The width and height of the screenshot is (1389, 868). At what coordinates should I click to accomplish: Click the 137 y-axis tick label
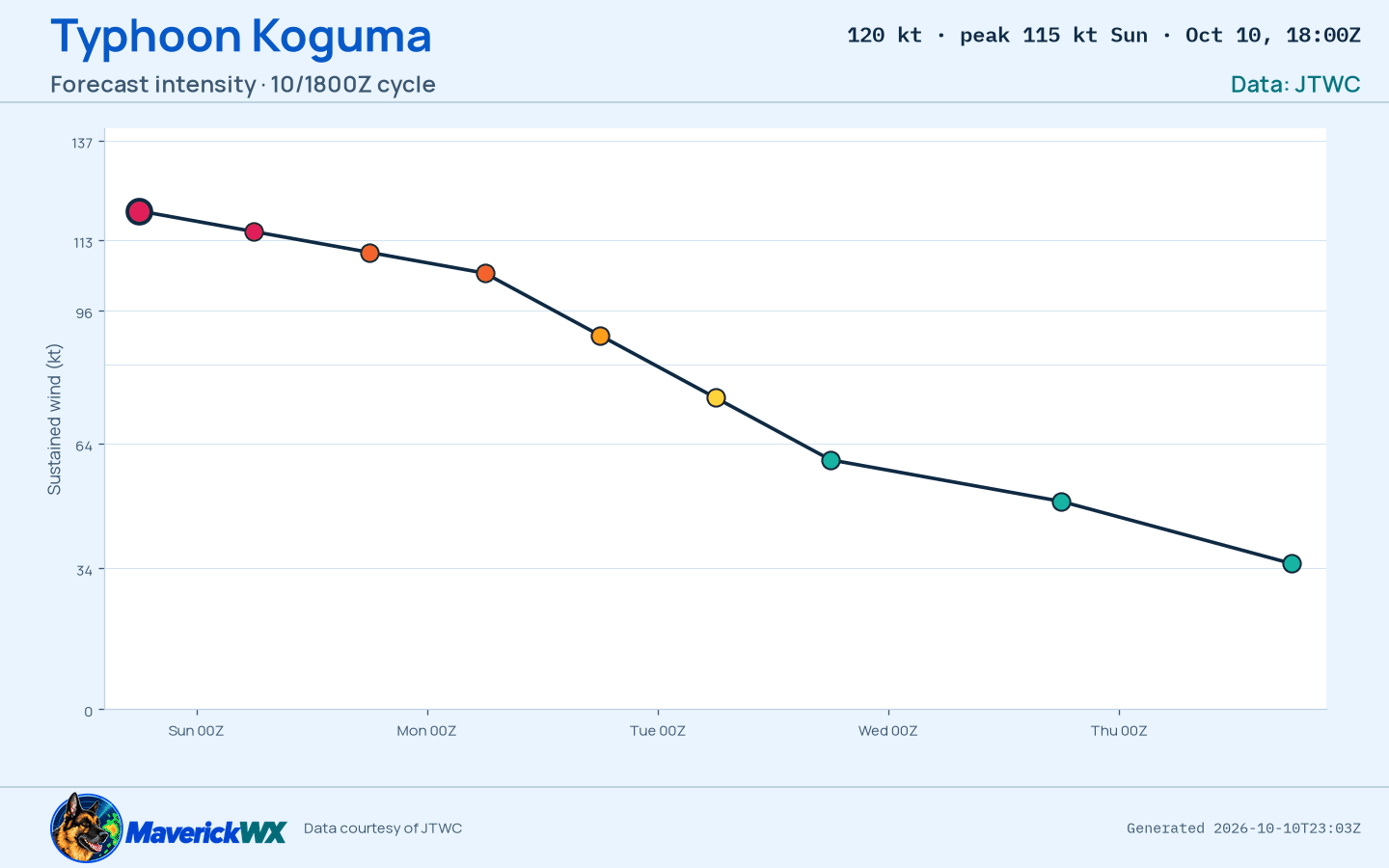click(x=82, y=143)
